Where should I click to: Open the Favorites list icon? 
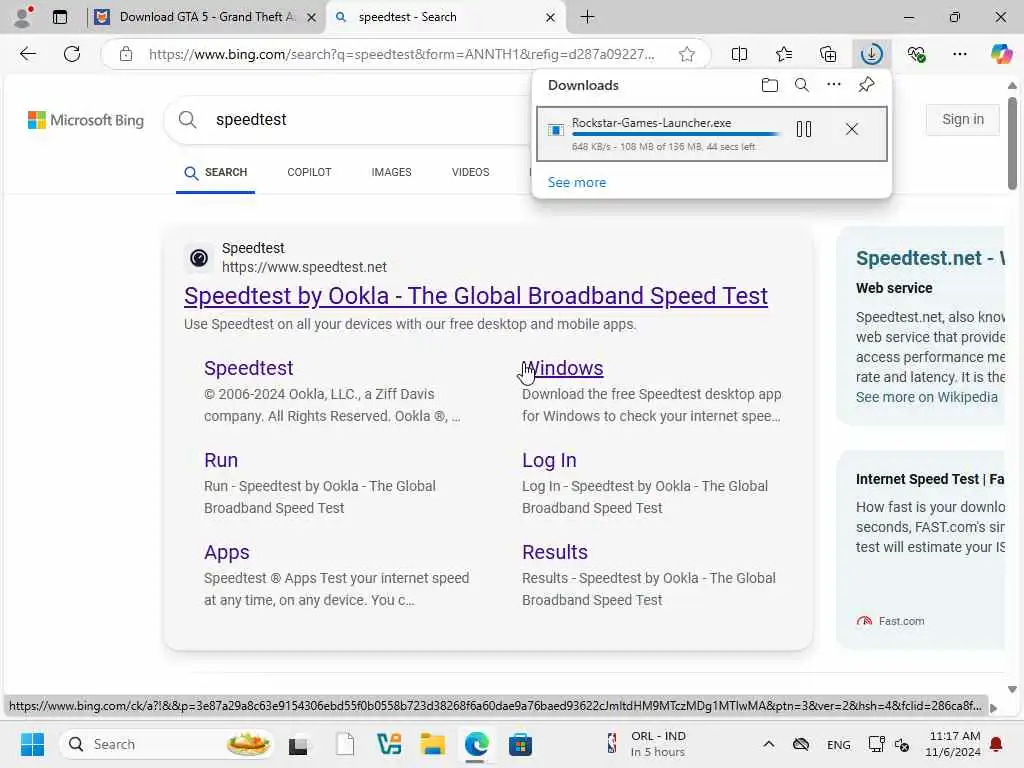(784, 54)
